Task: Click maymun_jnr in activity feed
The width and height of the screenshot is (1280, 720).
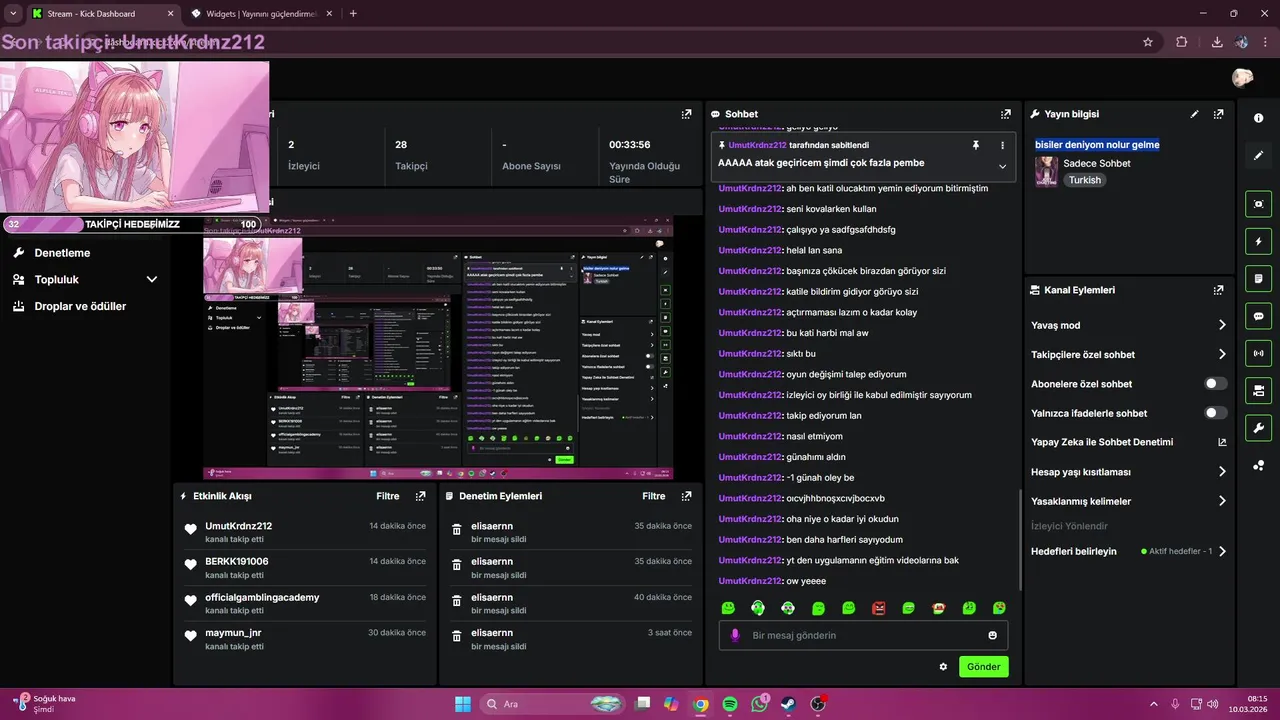Action: click(233, 633)
